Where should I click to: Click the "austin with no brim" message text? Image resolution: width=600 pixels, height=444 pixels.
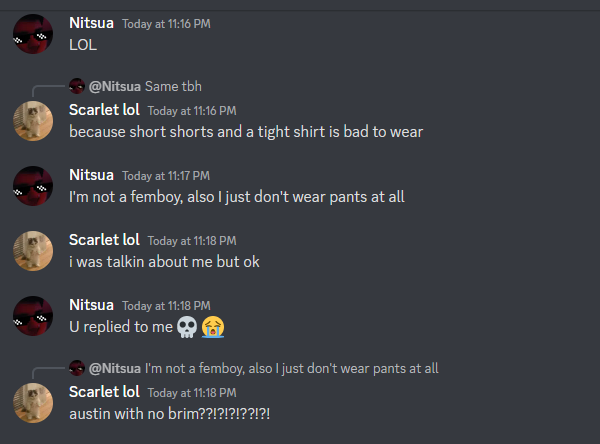click(170, 413)
